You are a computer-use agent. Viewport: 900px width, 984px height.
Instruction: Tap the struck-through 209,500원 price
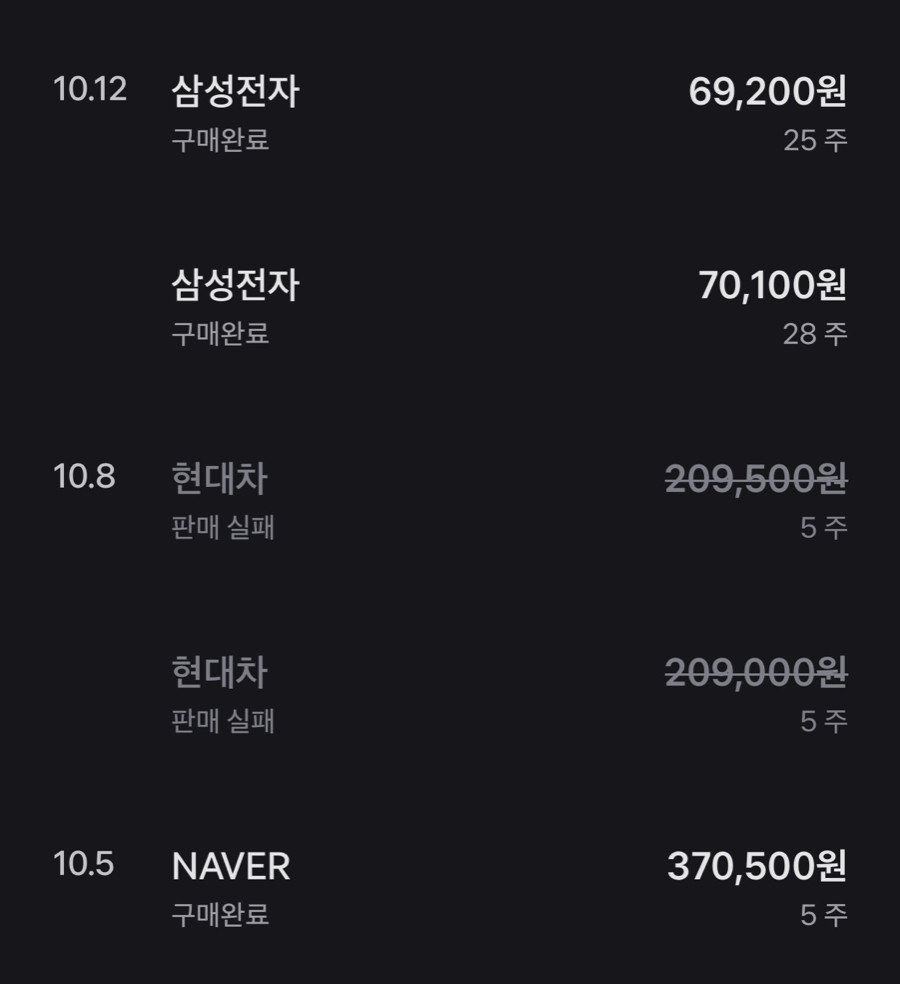756,479
